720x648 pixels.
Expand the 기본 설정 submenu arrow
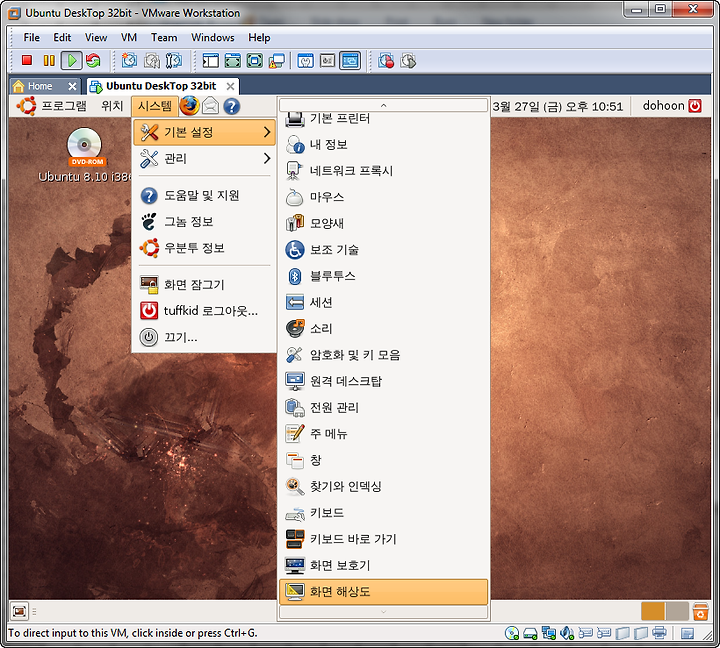267,132
